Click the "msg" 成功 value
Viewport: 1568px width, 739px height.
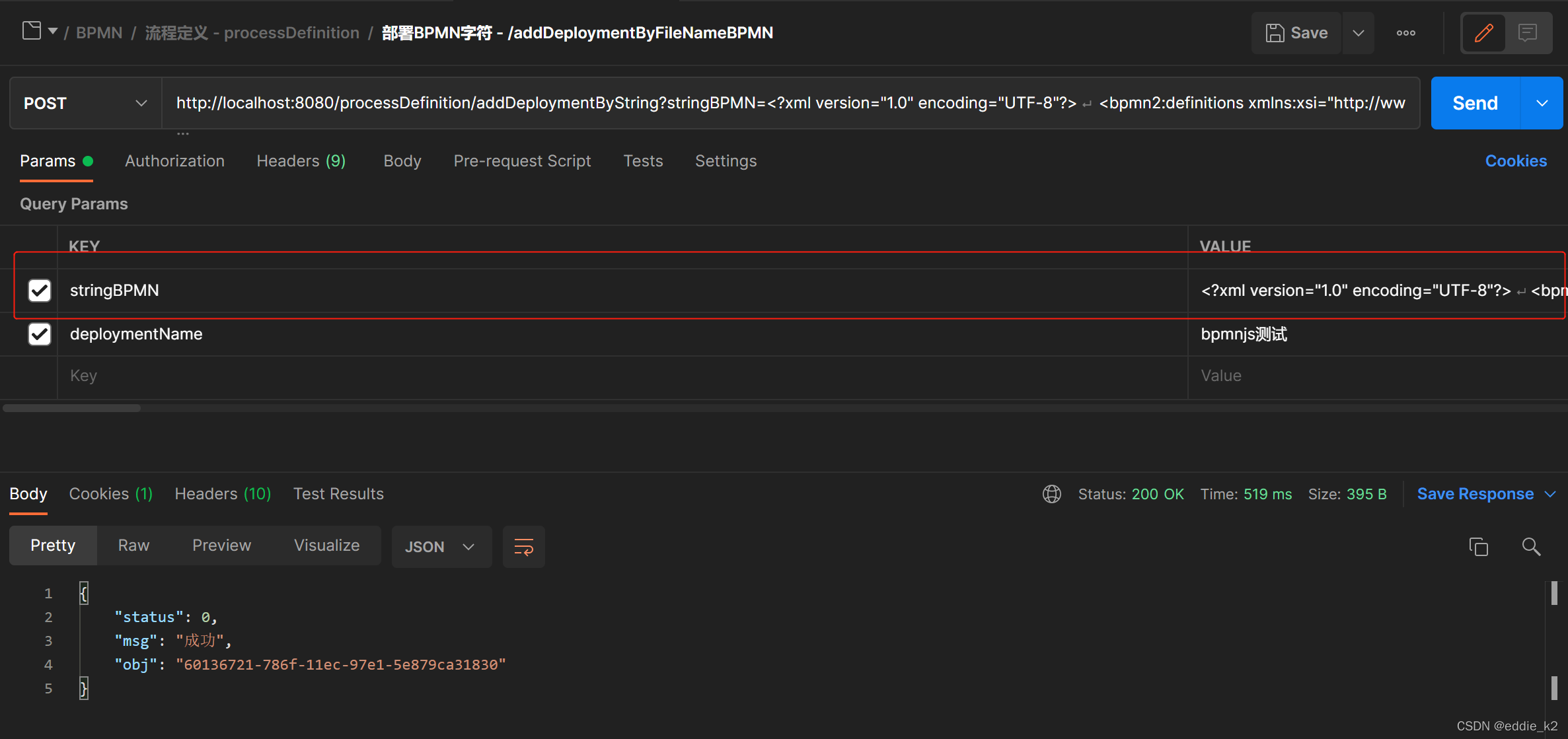click(200, 641)
